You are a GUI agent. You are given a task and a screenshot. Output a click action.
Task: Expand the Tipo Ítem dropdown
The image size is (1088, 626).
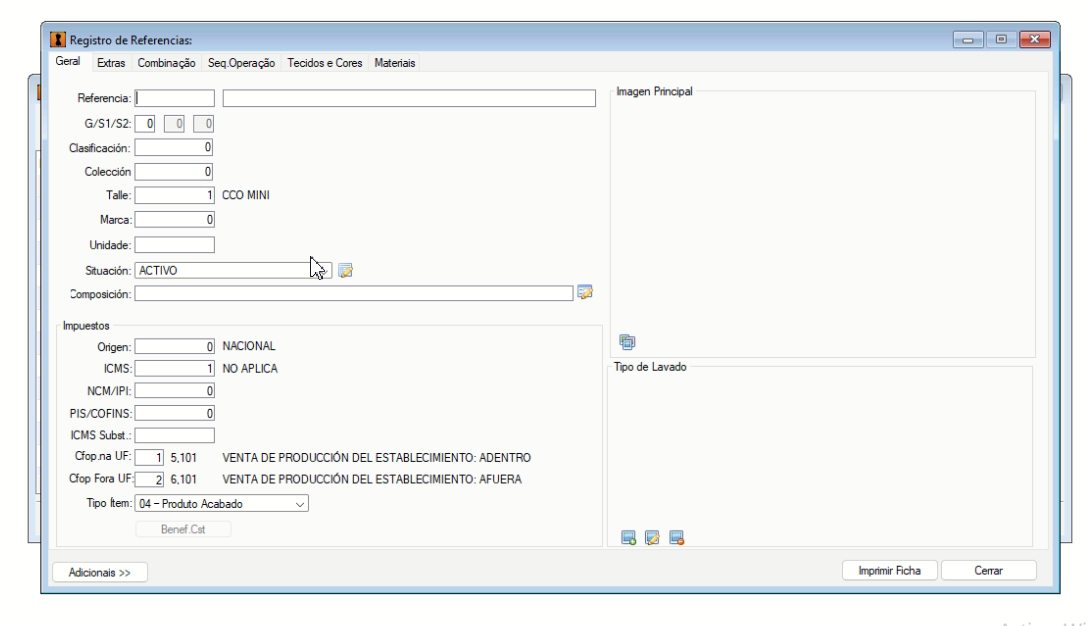pos(300,504)
